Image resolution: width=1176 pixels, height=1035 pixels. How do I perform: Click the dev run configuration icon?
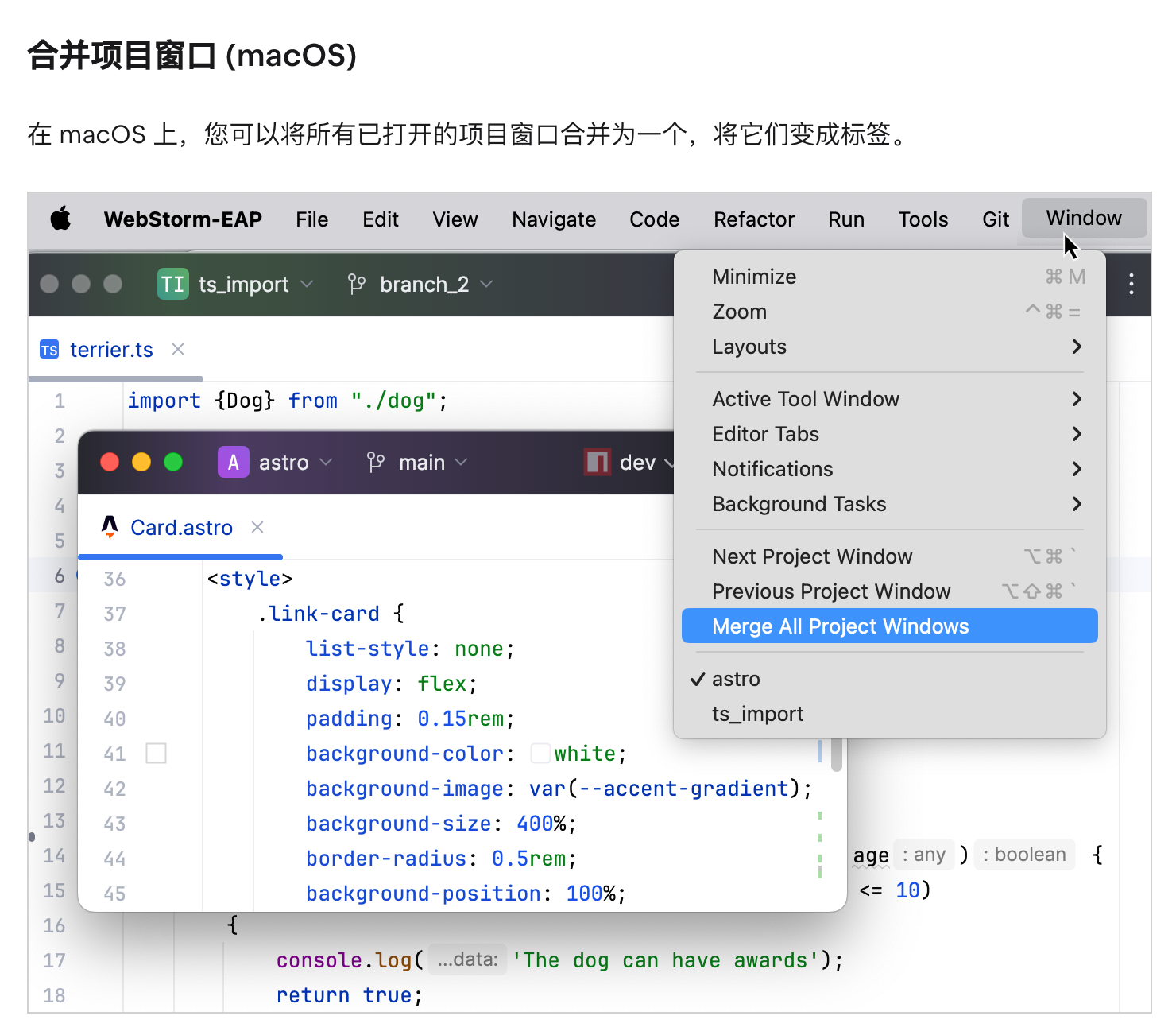(597, 463)
